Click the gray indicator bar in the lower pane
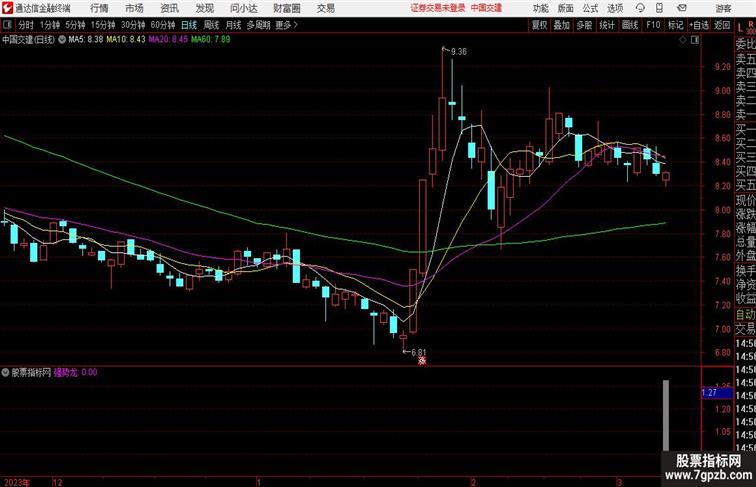Screen dimensions: 756x487 [x=666, y=415]
